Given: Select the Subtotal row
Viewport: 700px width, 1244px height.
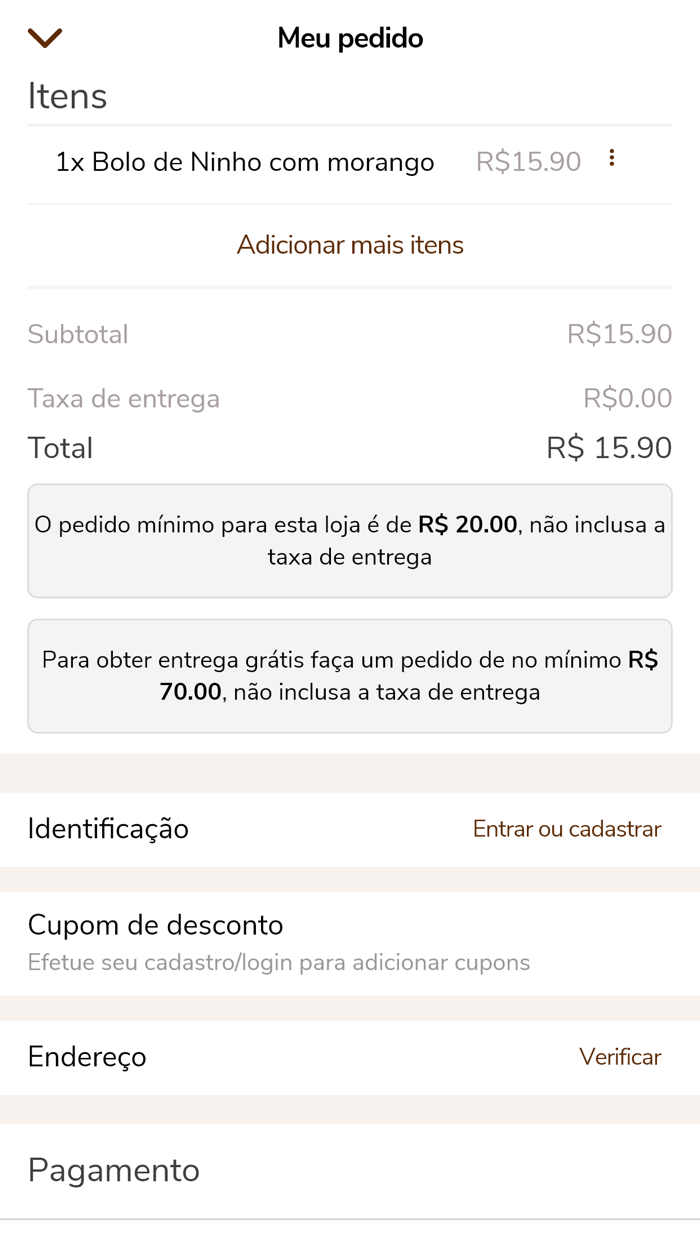Looking at the screenshot, I should click(78, 334).
